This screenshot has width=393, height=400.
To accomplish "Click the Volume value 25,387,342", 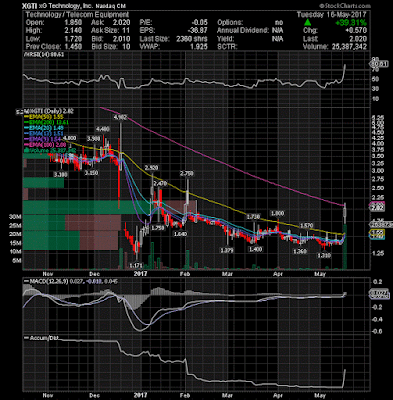I will click(349, 47).
